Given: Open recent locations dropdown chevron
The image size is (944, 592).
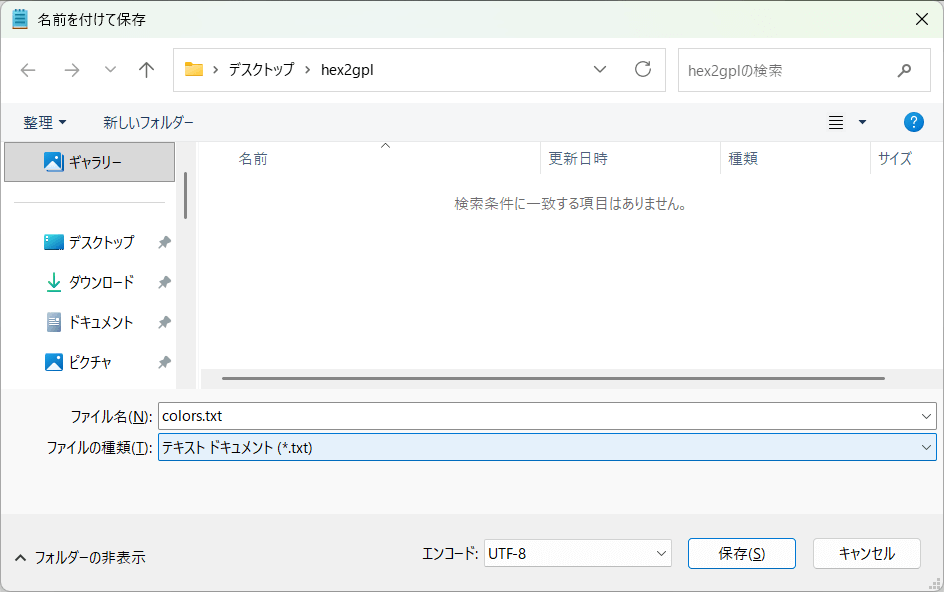Looking at the screenshot, I should tap(110, 70).
